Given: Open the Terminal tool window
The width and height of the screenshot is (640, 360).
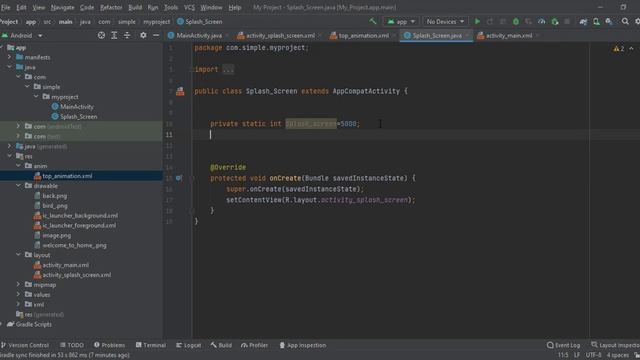Looking at the screenshot, I should [x=151, y=345].
